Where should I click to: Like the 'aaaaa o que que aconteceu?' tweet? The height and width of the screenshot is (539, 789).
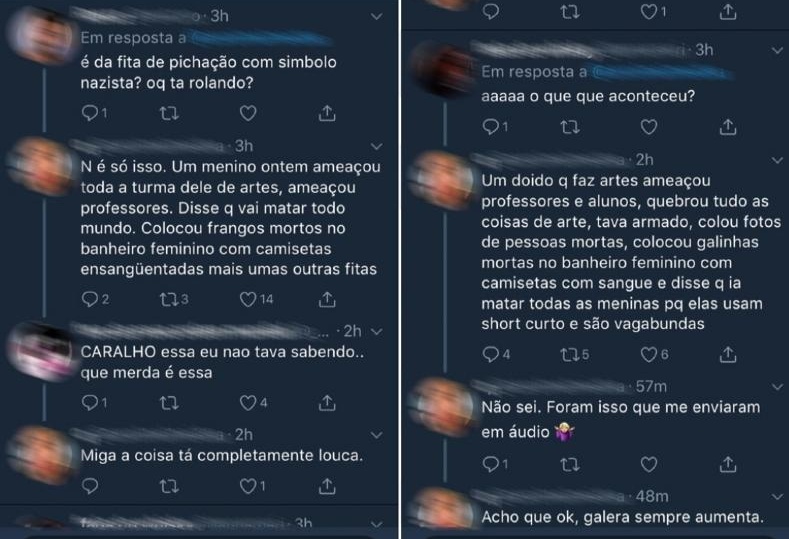tap(649, 127)
